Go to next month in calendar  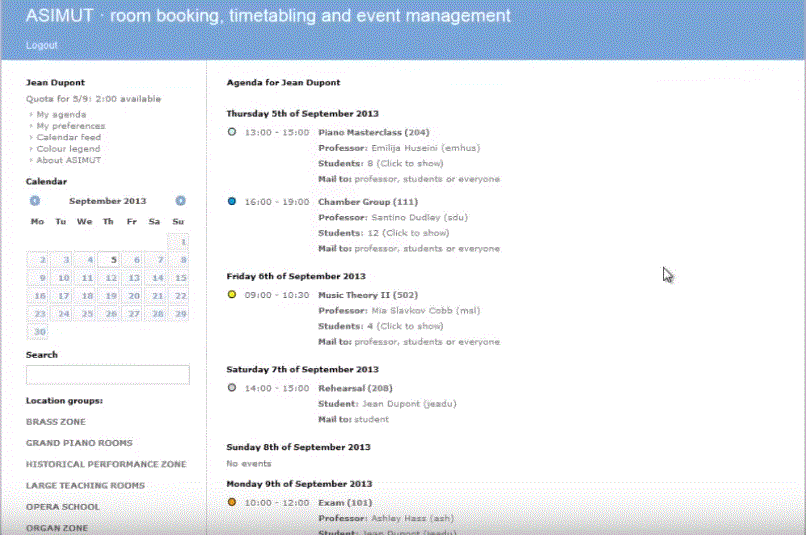coord(180,201)
